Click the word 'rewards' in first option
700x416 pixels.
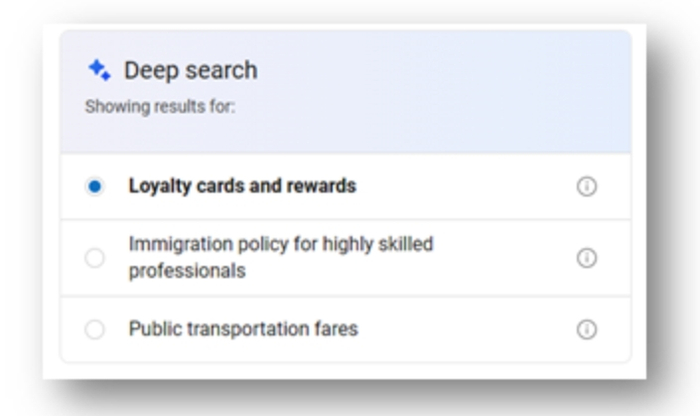[x=323, y=186]
